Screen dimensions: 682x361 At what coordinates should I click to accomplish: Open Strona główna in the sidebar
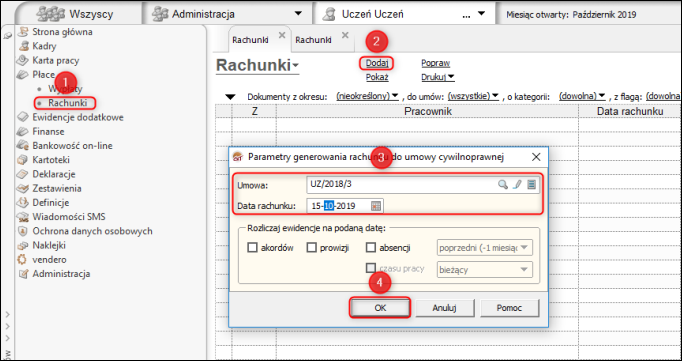[62, 32]
